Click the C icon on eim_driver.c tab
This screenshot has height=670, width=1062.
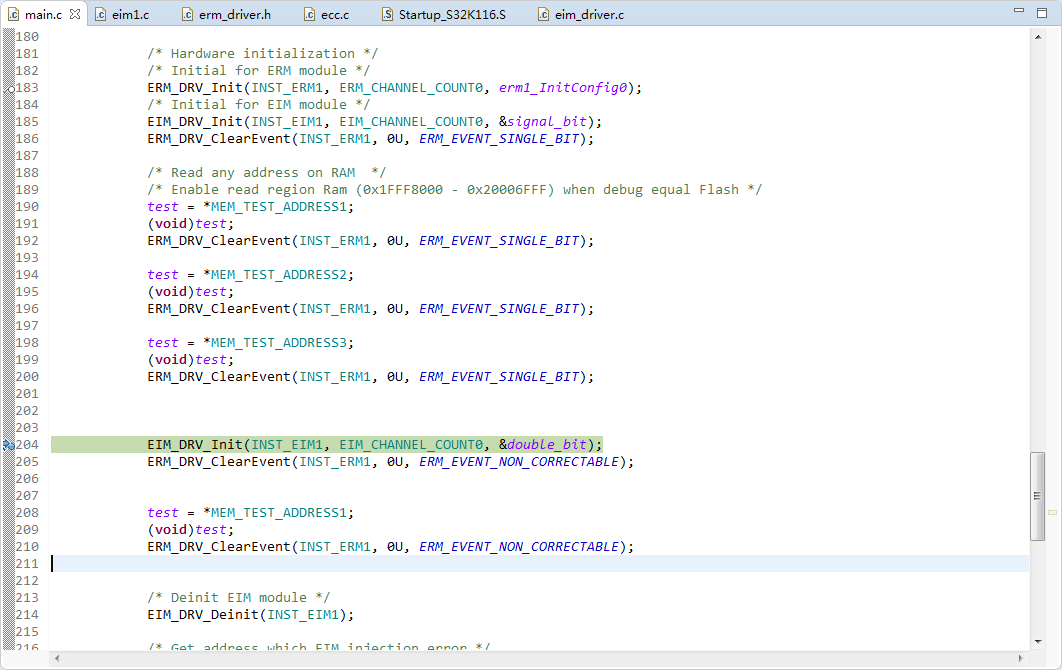543,14
